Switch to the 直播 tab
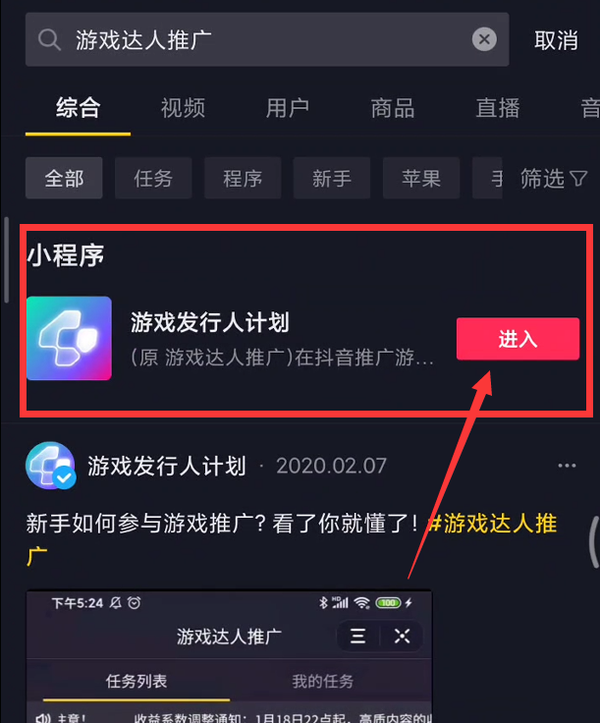This screenshot has width=600, height=723. click(x=498, y=108)
